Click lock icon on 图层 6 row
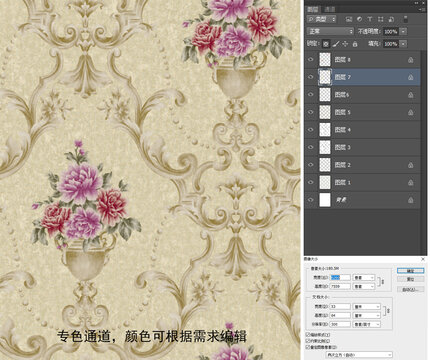 (410, 95)
